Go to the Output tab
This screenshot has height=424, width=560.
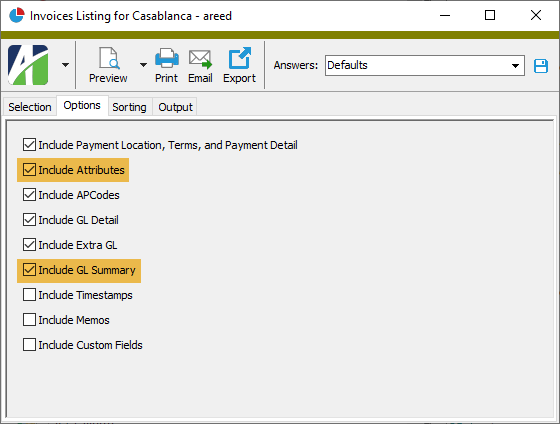[175, 107]
